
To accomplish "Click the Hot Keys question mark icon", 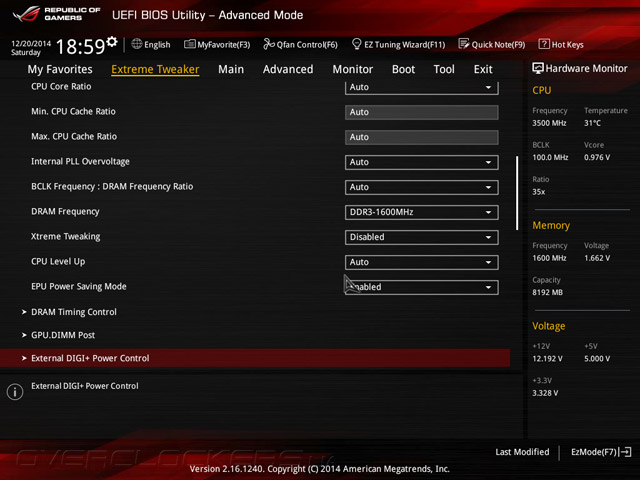I will [544, 44].
